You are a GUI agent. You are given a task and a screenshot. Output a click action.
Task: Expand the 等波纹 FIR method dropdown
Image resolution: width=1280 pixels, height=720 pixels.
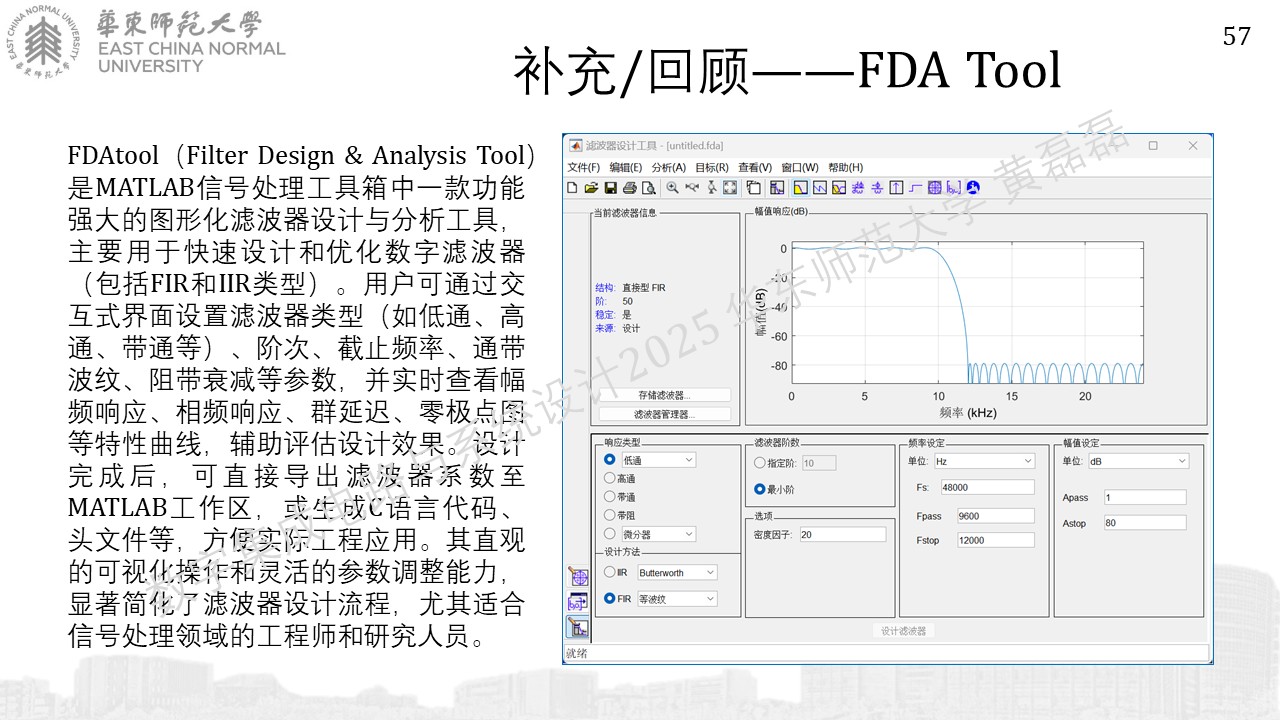coord(677,599)
